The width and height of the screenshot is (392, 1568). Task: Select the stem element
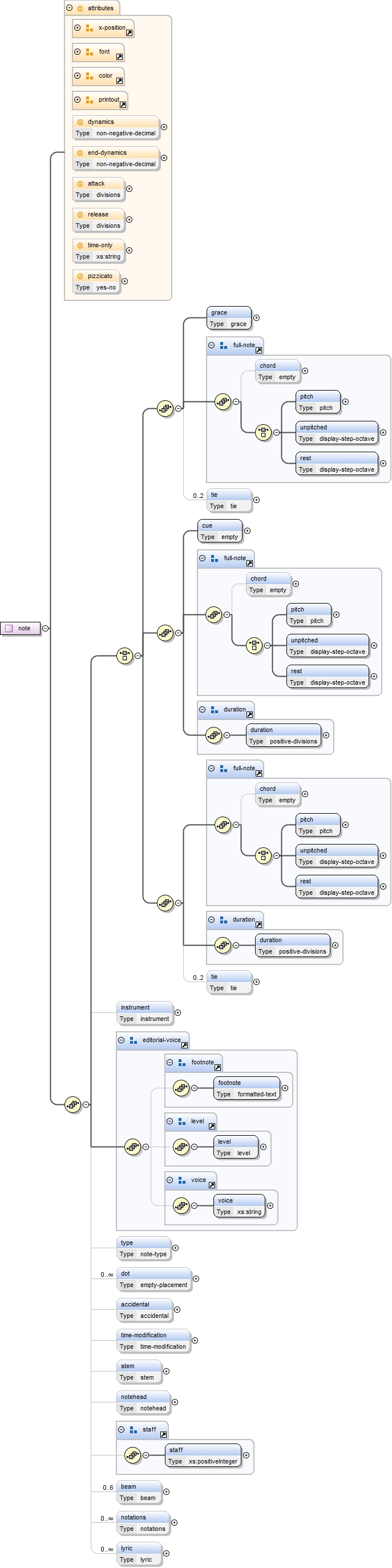pos(139,1372)
